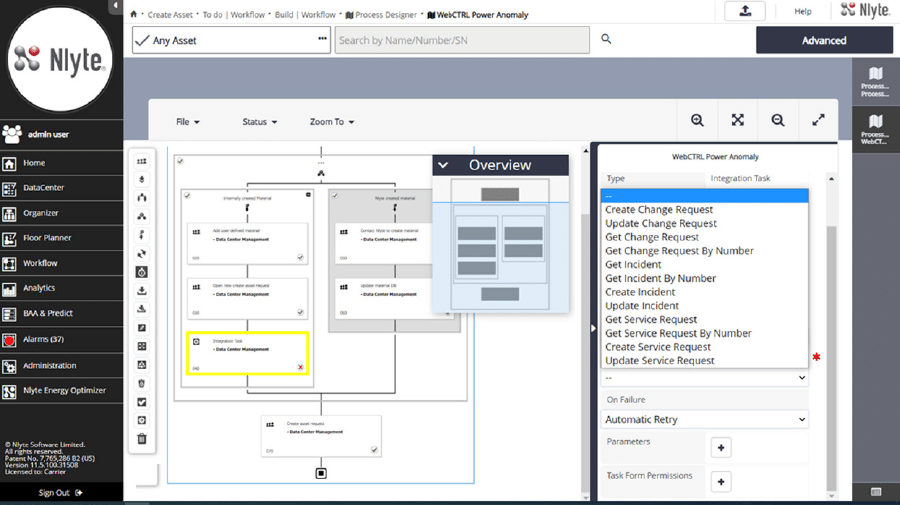
Task: Open the On Failure Automatic Retry dropdown
Action: pyautogui.click(x=703, y=420)
